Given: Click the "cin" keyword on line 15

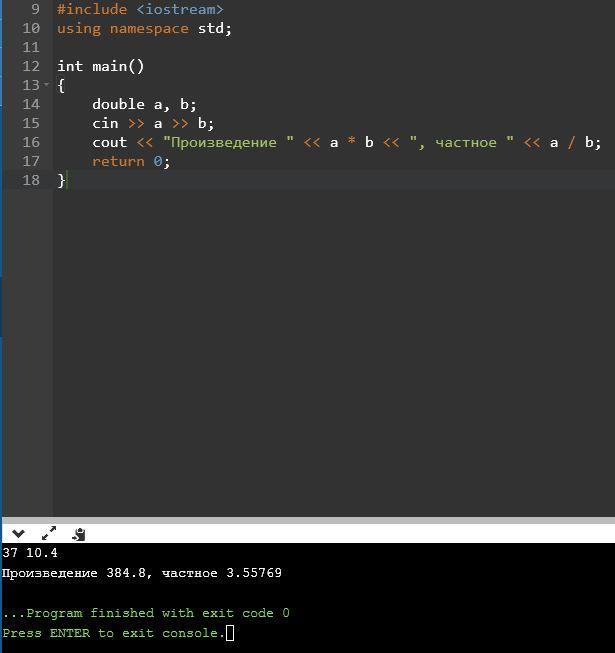Looking at the screenshot, I should tap(105, 123).
